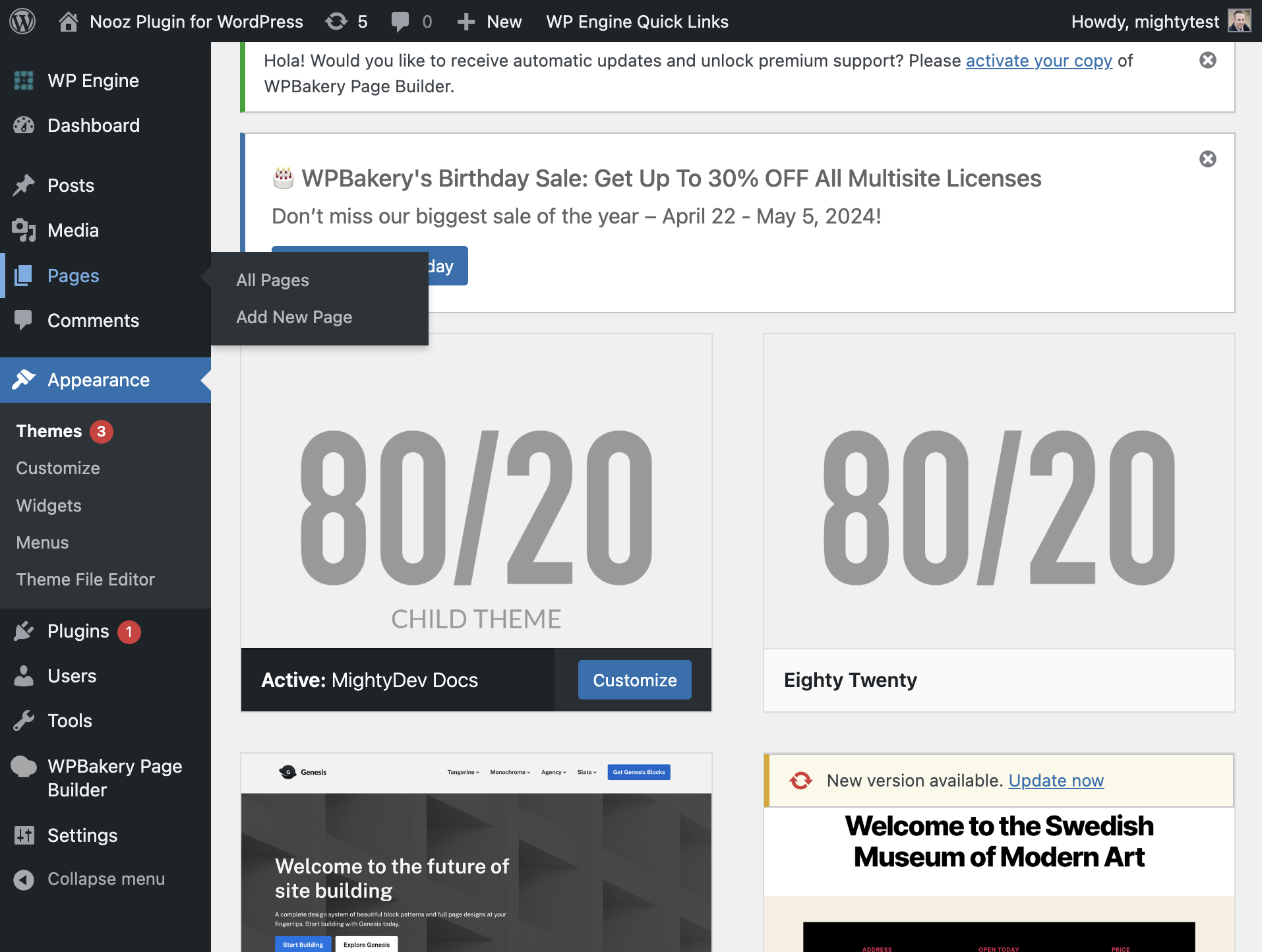The image size is (1262, 952).
Task: Open Menus under Appearance
Action: coord(42,543)
